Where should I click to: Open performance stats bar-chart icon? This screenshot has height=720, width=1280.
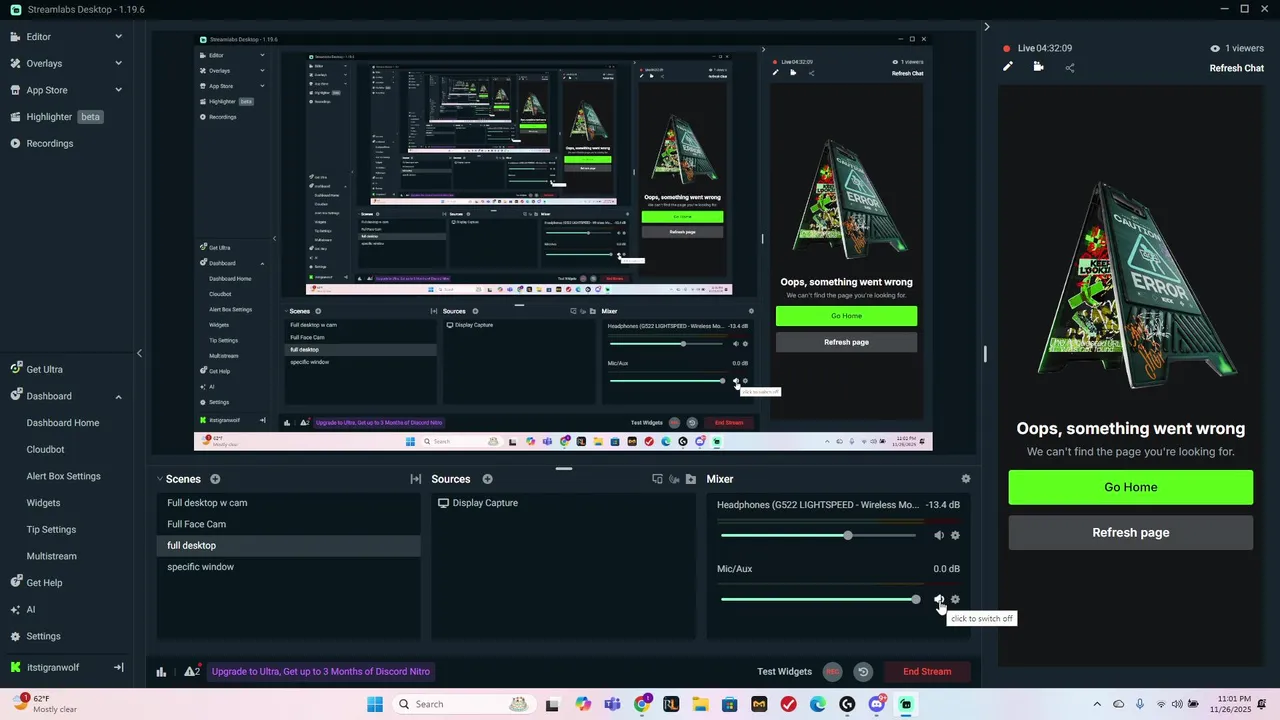point(161,672)
